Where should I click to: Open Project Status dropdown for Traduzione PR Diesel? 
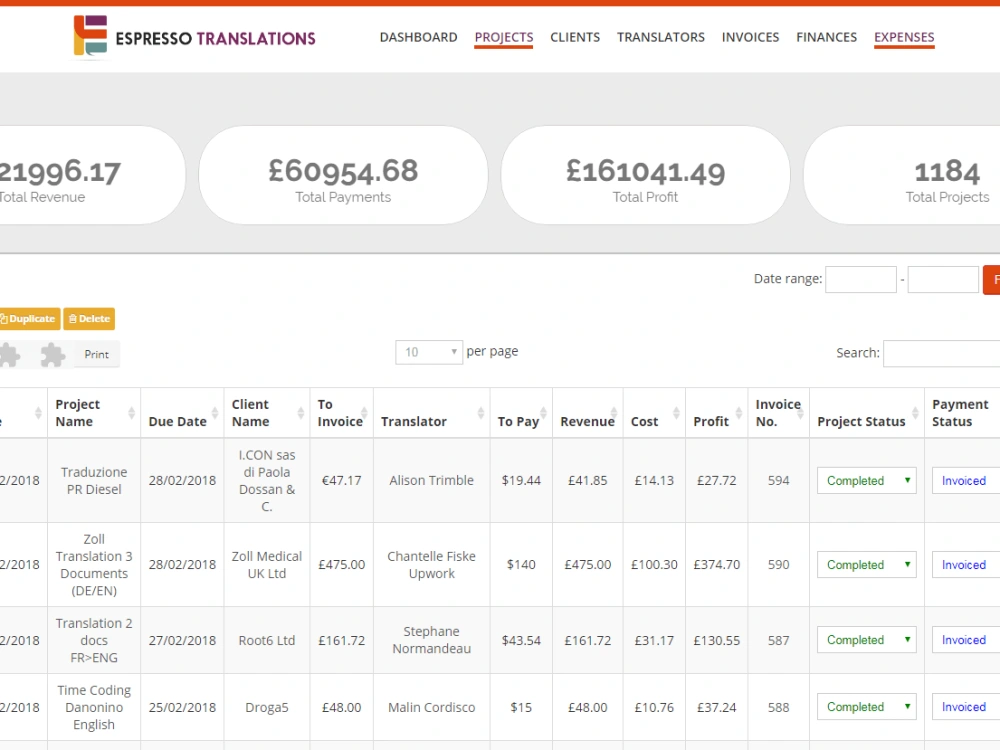[x=867, y=481]
